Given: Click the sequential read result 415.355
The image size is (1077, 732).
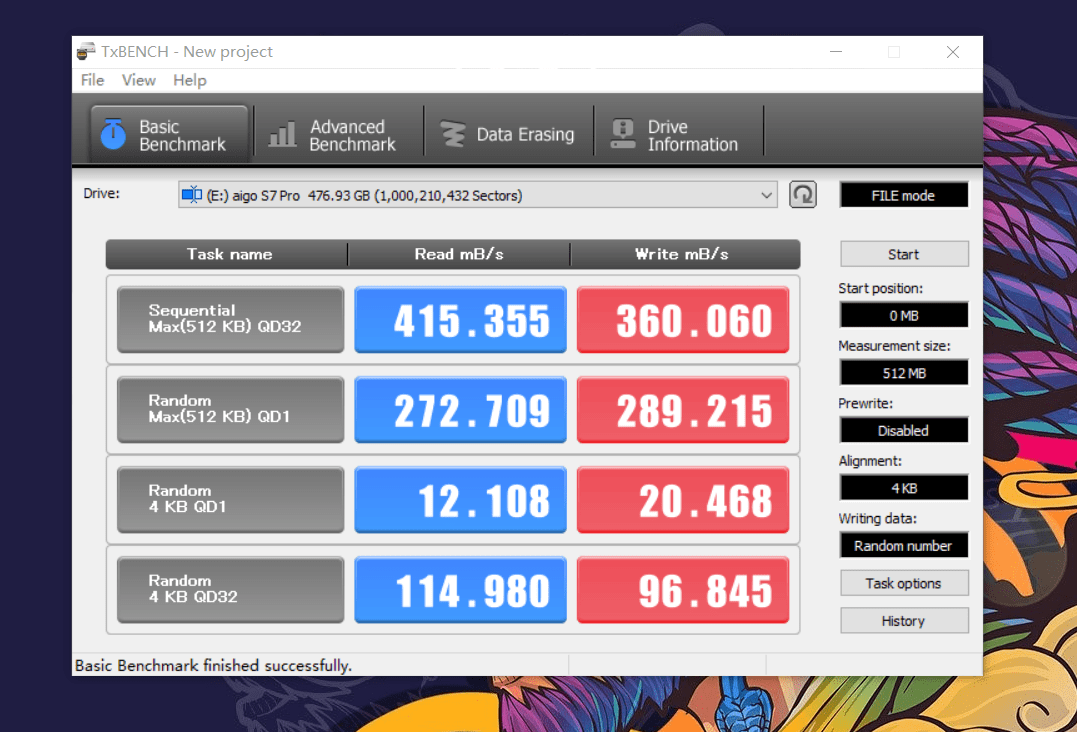Looking at the screenshot, I should (x=460, y=319).
